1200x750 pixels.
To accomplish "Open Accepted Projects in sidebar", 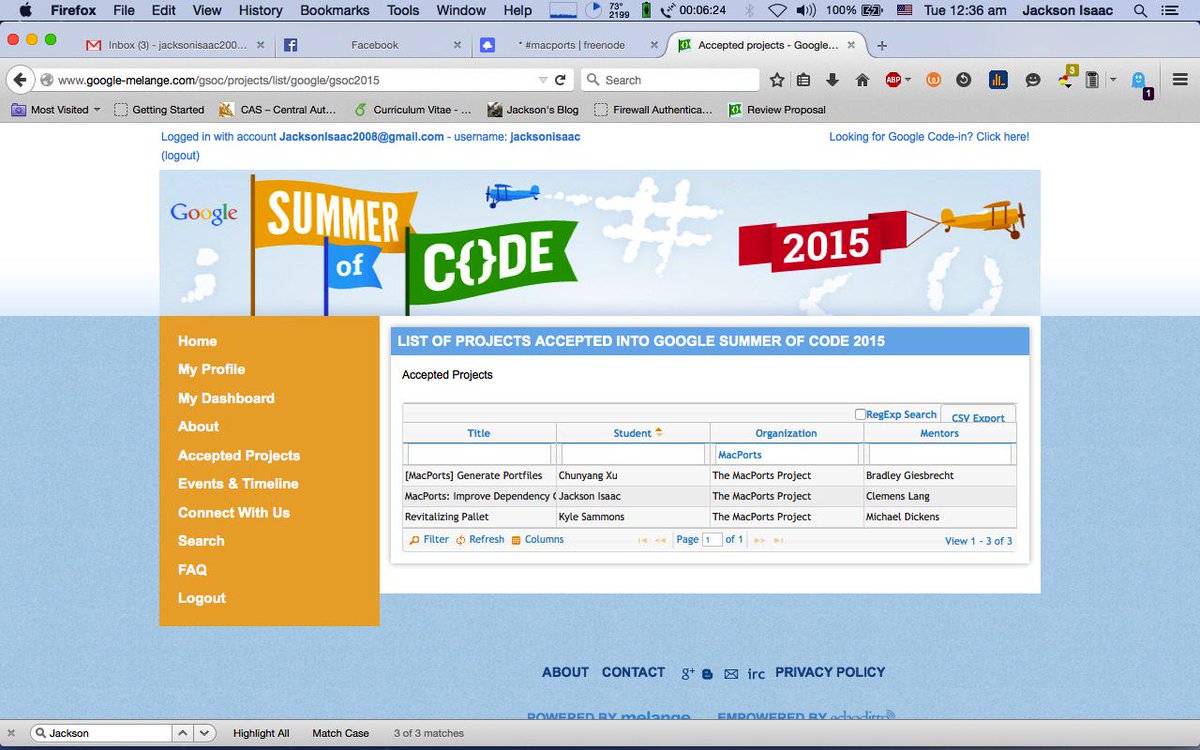I will tap(239, 456).
